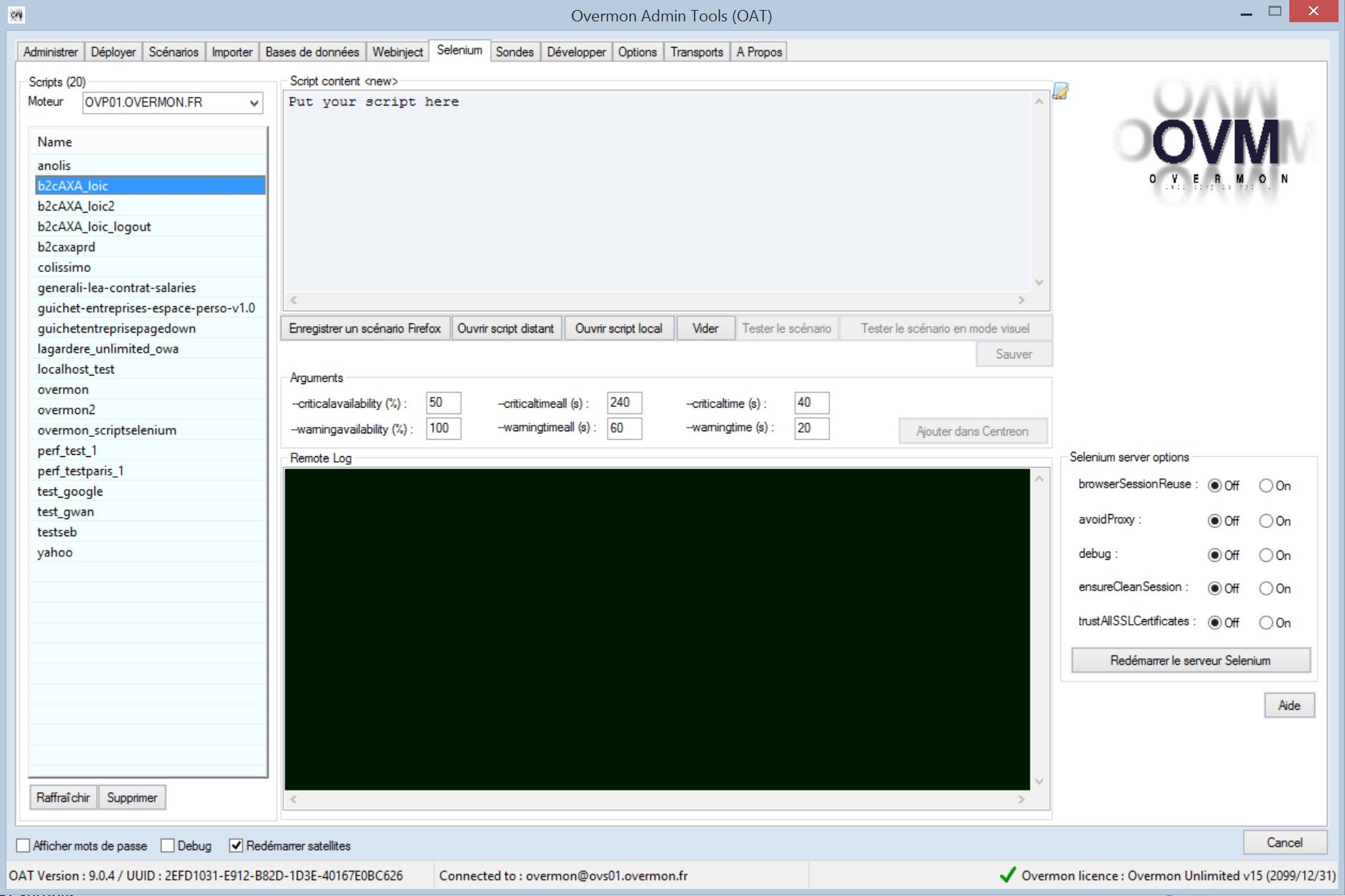Click the Cancel button
The height and width of the screenshot is (896, 1345).
click(1284, 842)
